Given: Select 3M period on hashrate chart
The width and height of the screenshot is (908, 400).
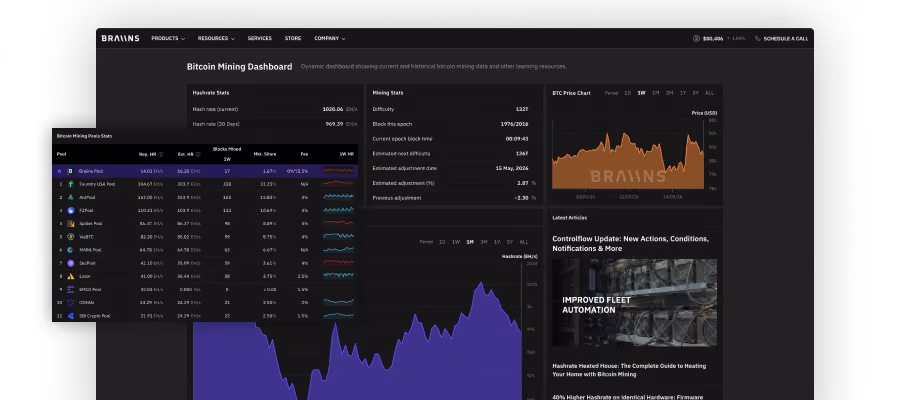Looking at the screenshot, I should (x=484, y=242).
